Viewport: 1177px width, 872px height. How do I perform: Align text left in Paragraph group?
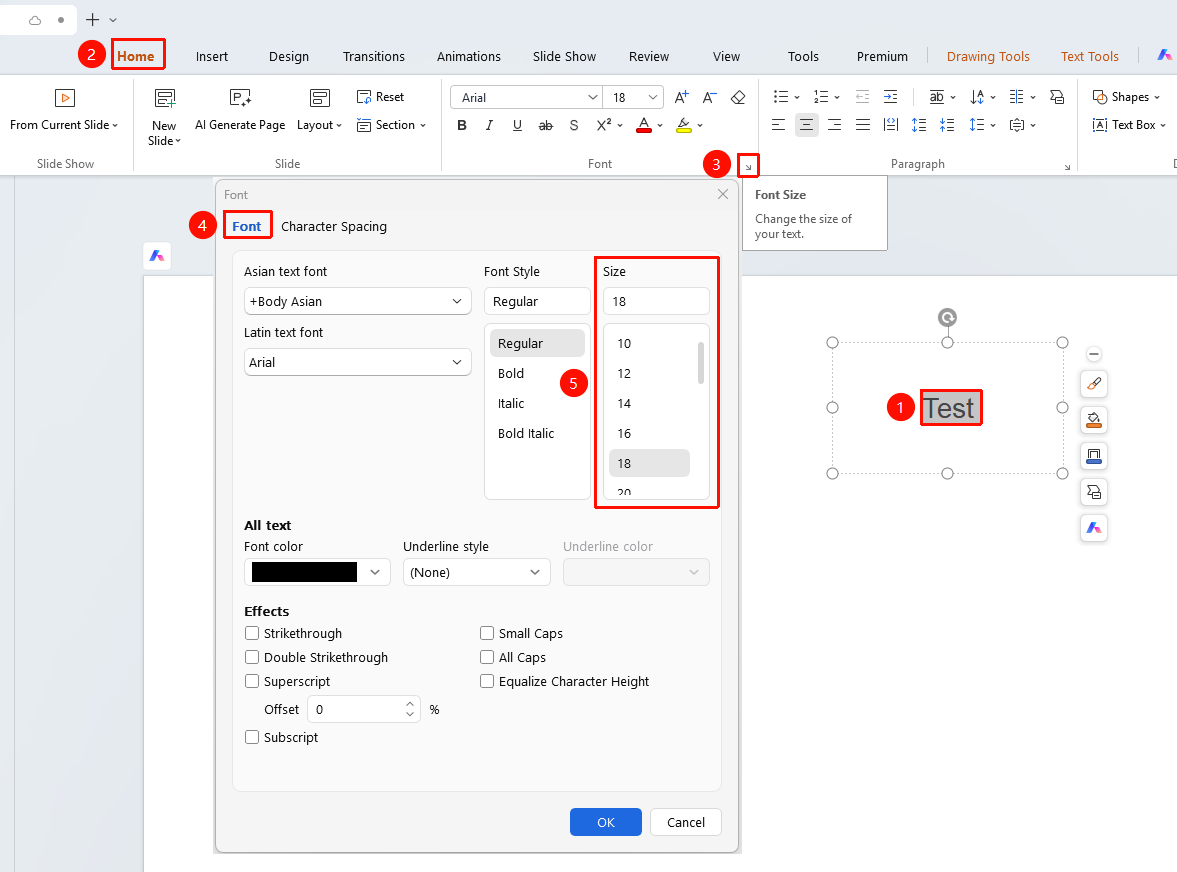click(x=778, y=125)
